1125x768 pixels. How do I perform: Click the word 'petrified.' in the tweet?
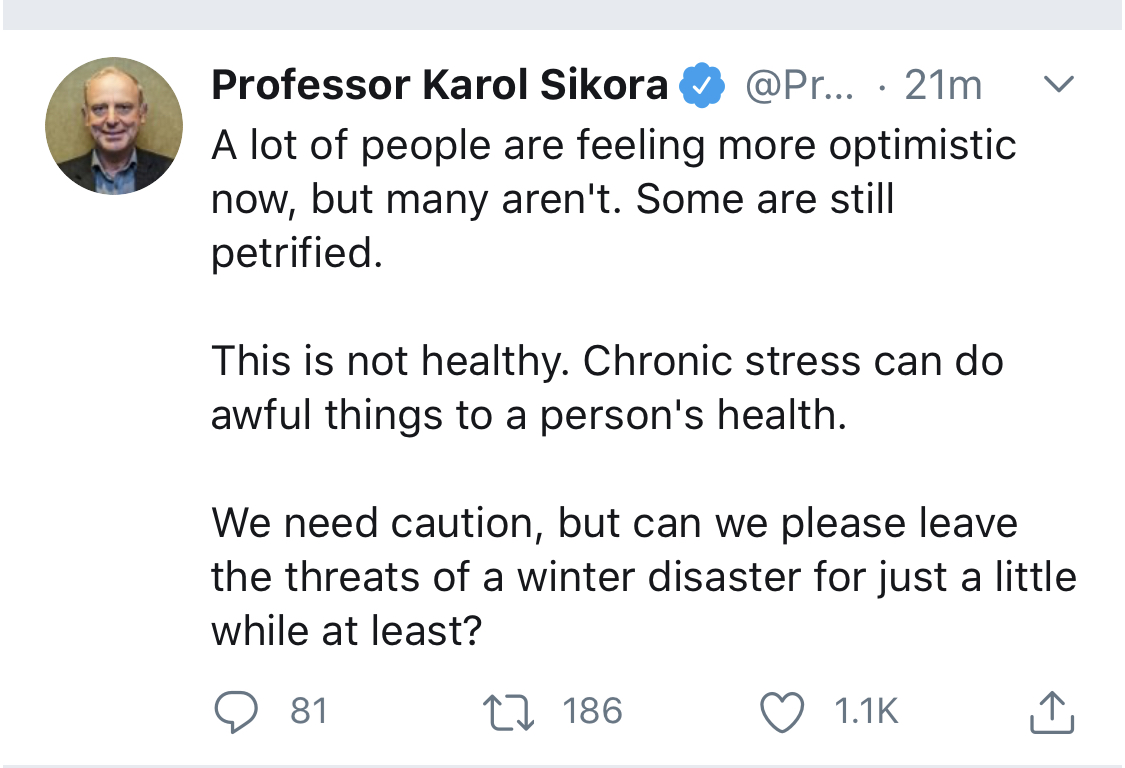tap(297, 253)
